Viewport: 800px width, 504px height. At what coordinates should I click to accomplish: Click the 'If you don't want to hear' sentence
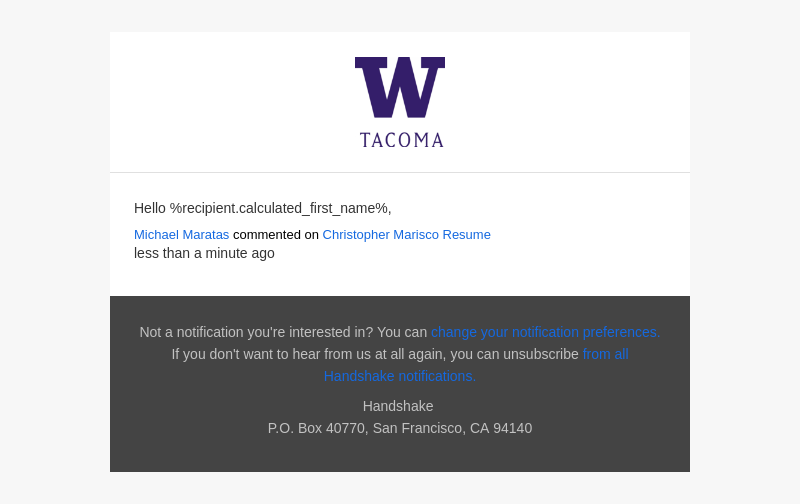[375, 354]
